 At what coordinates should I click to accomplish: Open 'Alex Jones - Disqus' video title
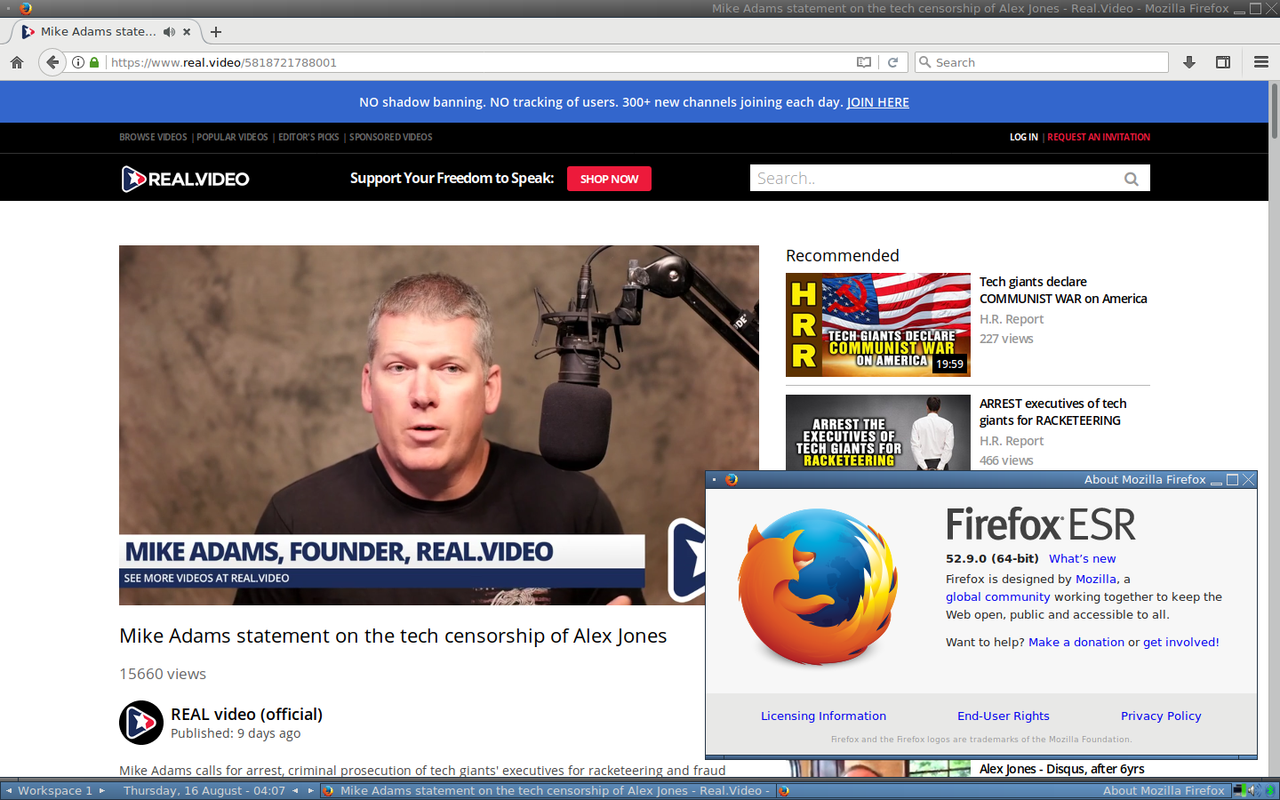point(1062,769)
